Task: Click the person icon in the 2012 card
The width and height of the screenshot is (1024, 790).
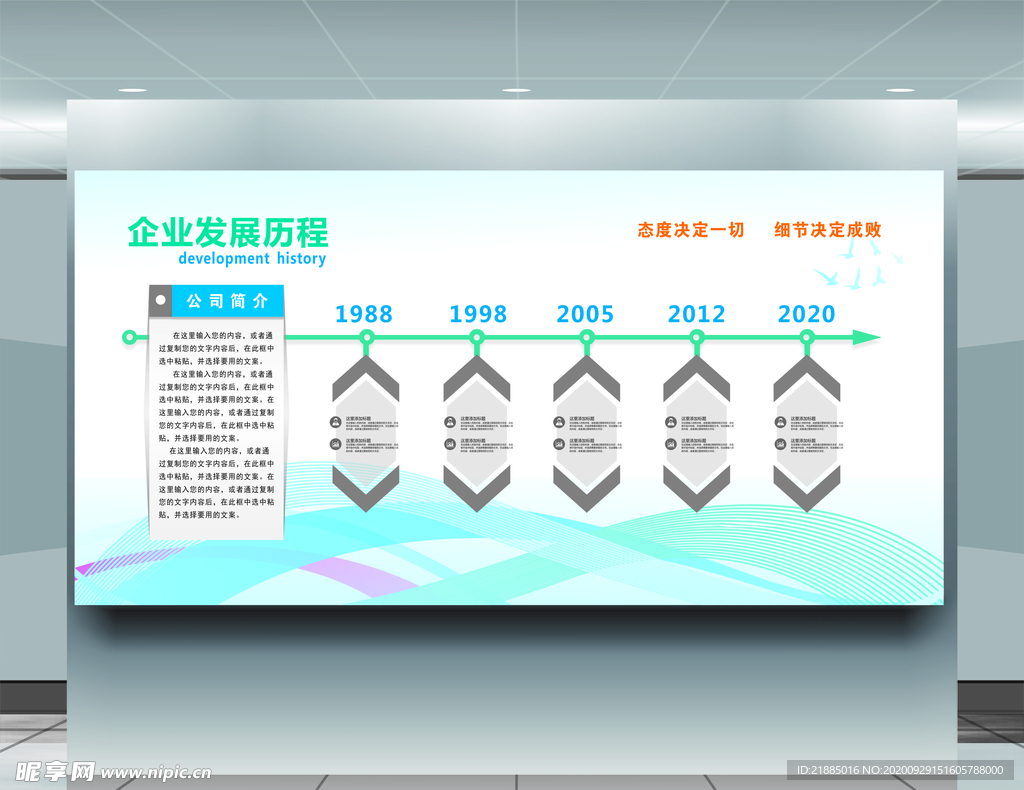Action: [671, 422]
